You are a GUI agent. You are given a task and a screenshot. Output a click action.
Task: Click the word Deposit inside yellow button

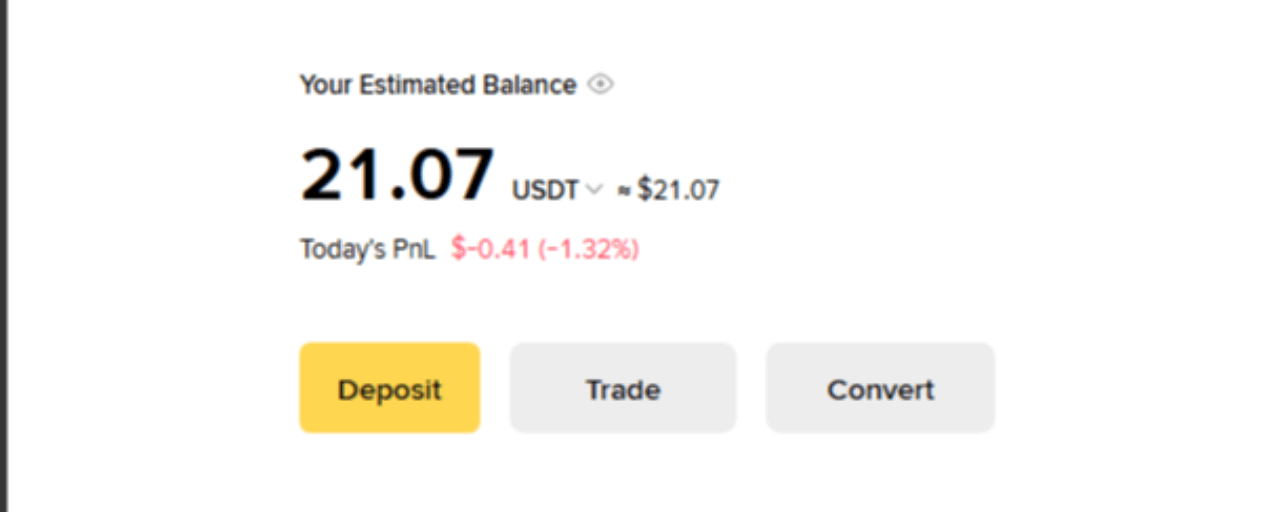point(389,389)
